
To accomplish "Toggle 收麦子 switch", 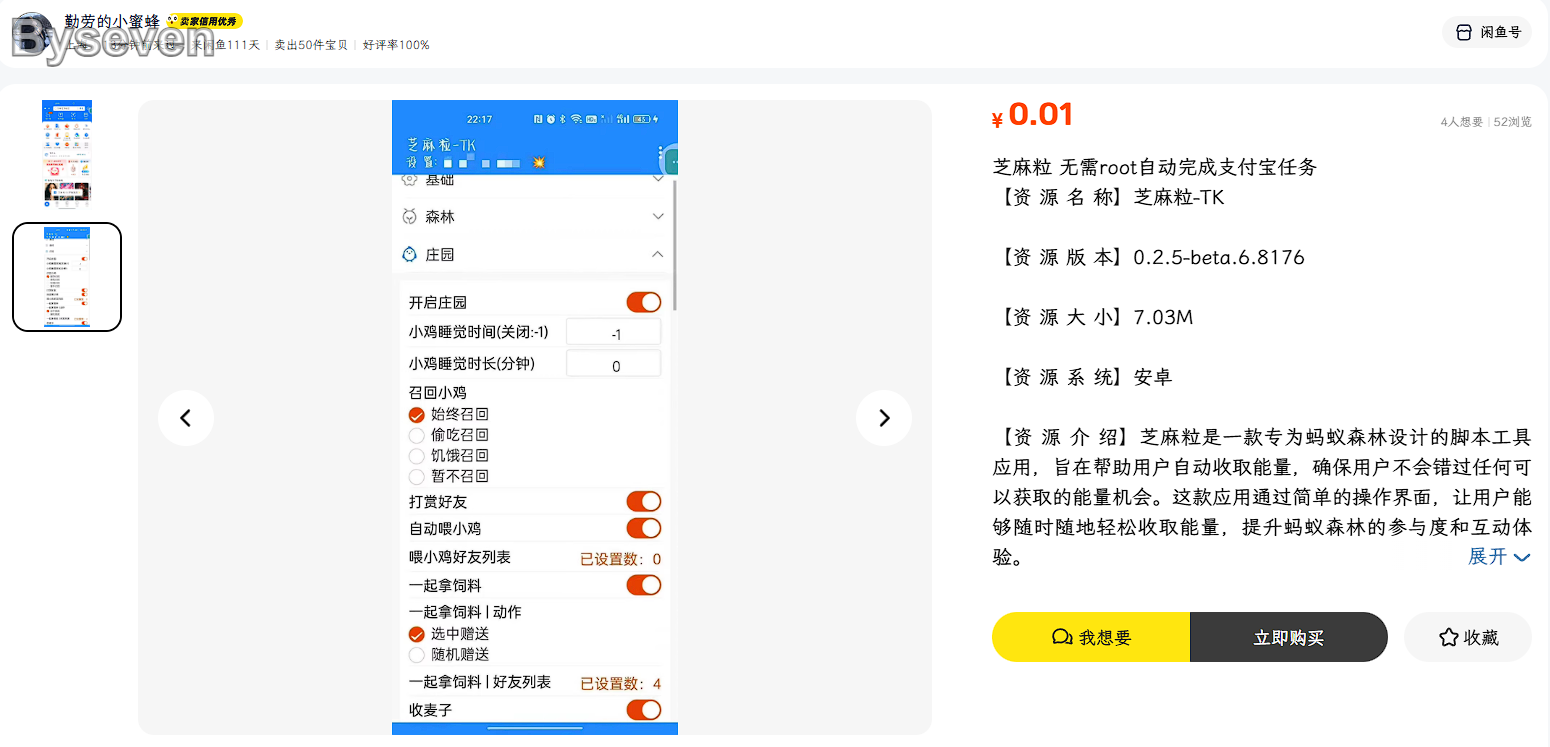I will [644, 710].
